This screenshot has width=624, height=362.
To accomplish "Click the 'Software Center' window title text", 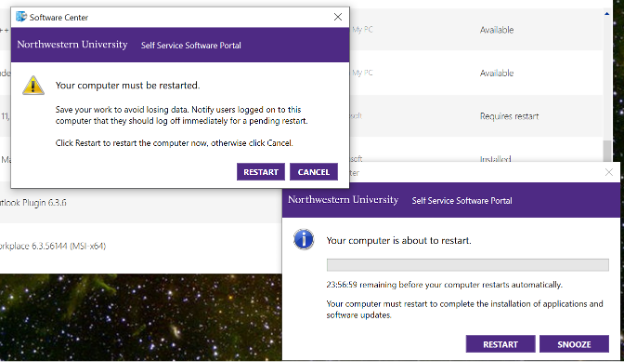I will point(59,18).
